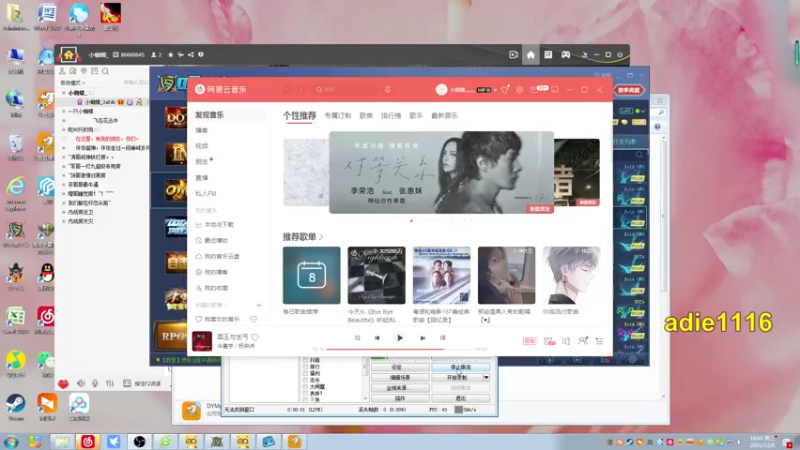The width and height of the screenshot is (800, 450).
Task: Open 朋友 in the NetEase sidebar
Action: [202, 162]
